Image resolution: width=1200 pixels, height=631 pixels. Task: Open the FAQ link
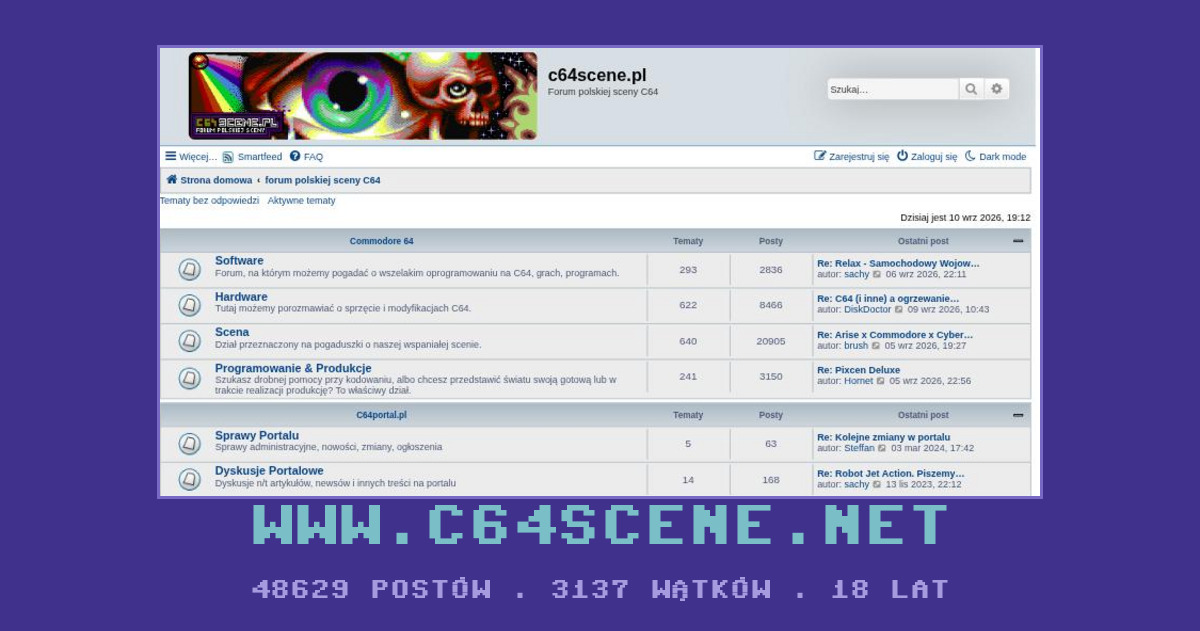tap(306, 157)
